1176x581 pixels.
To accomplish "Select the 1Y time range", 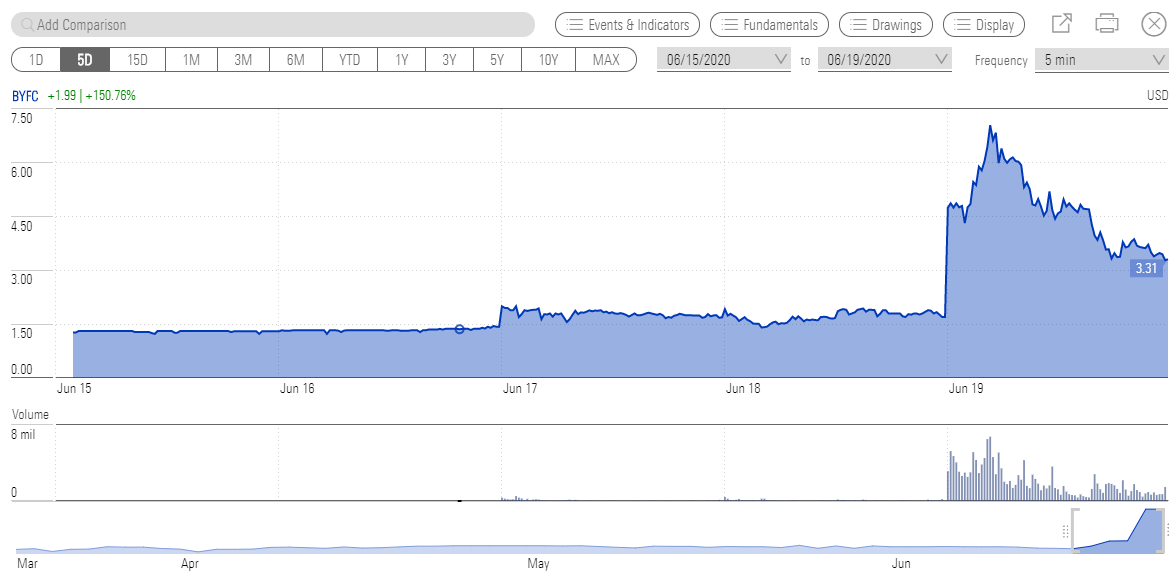I will 401,60.
